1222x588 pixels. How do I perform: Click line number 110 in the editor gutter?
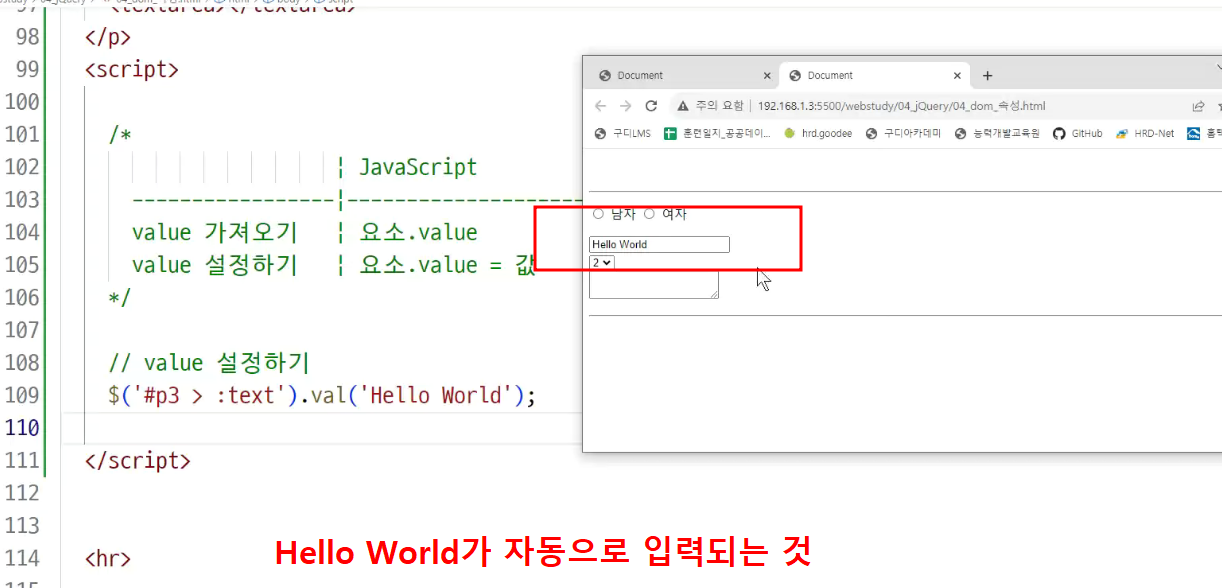point(22,428)
